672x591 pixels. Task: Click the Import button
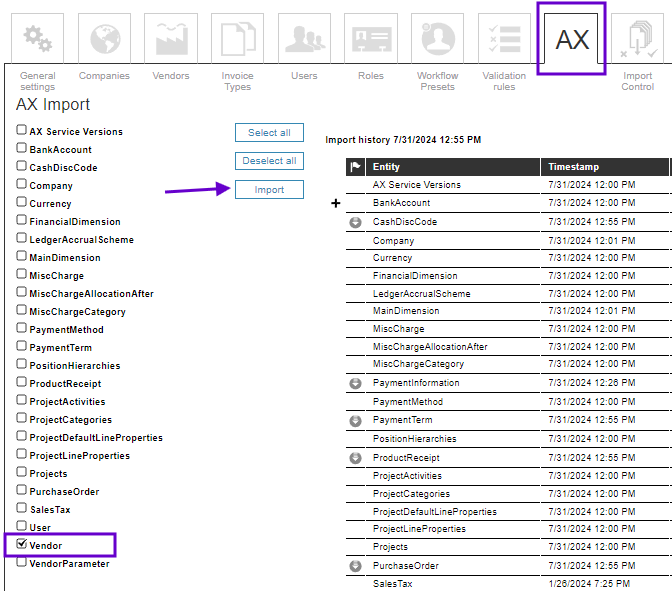[269, 189]
